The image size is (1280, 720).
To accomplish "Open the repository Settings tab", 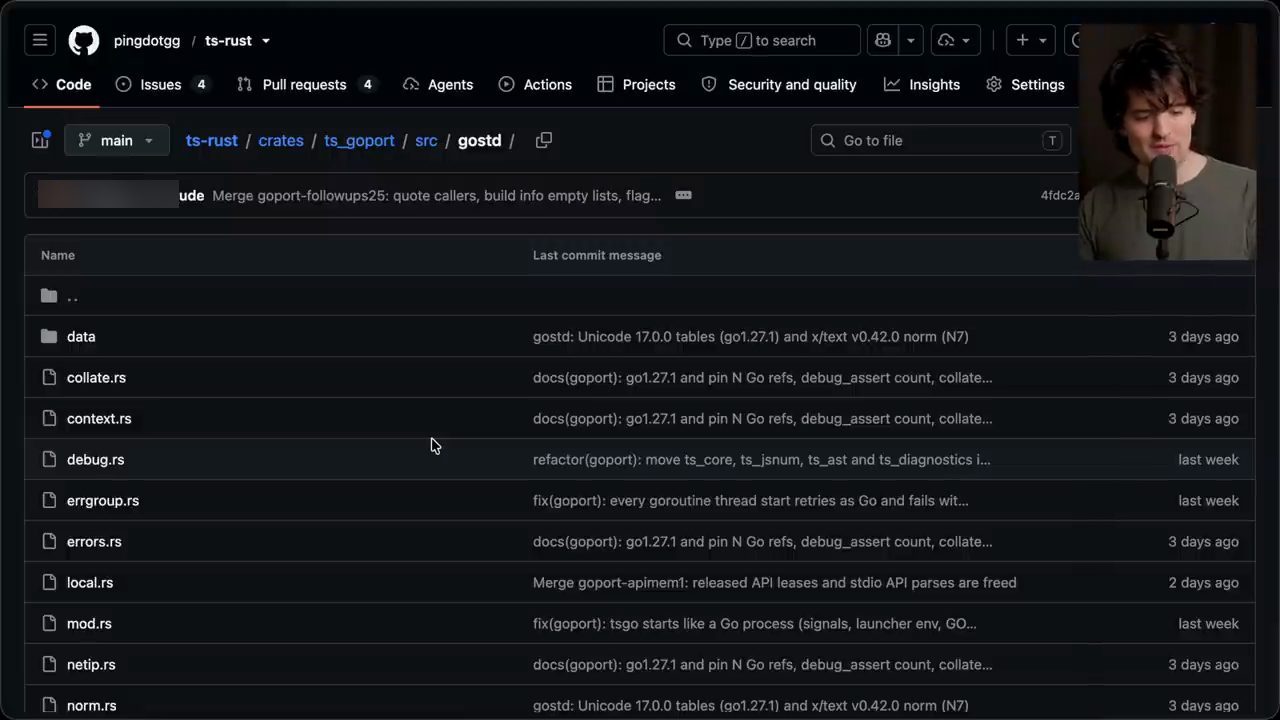I will click(1025, 84).
